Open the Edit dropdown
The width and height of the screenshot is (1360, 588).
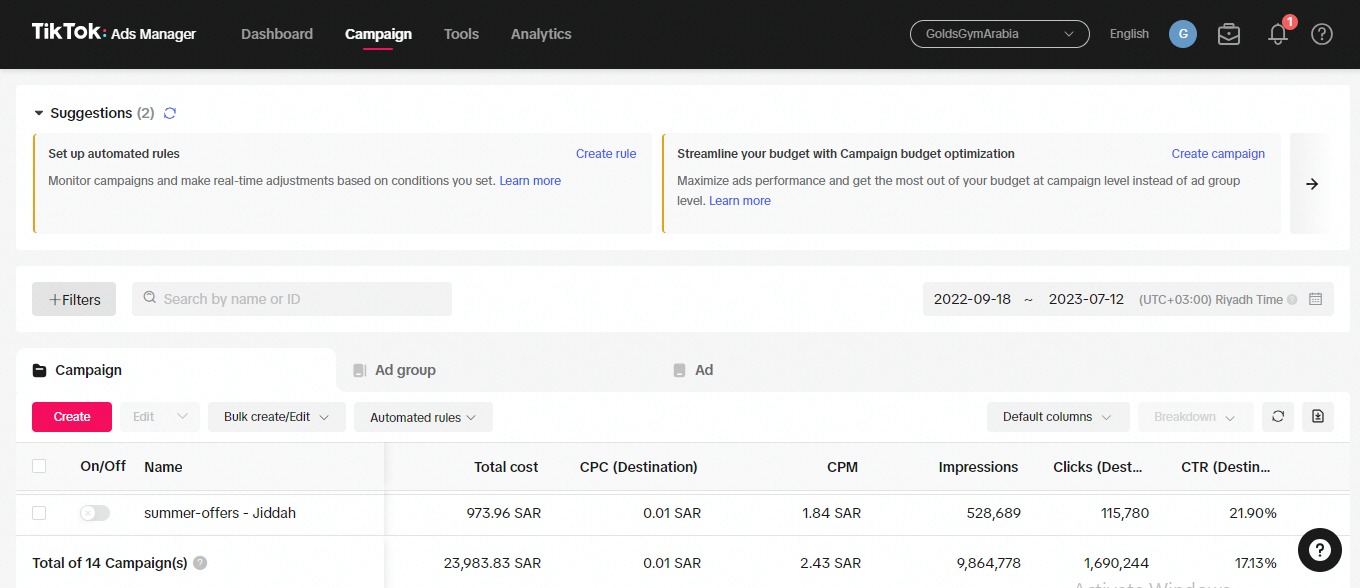click(160, 417)
